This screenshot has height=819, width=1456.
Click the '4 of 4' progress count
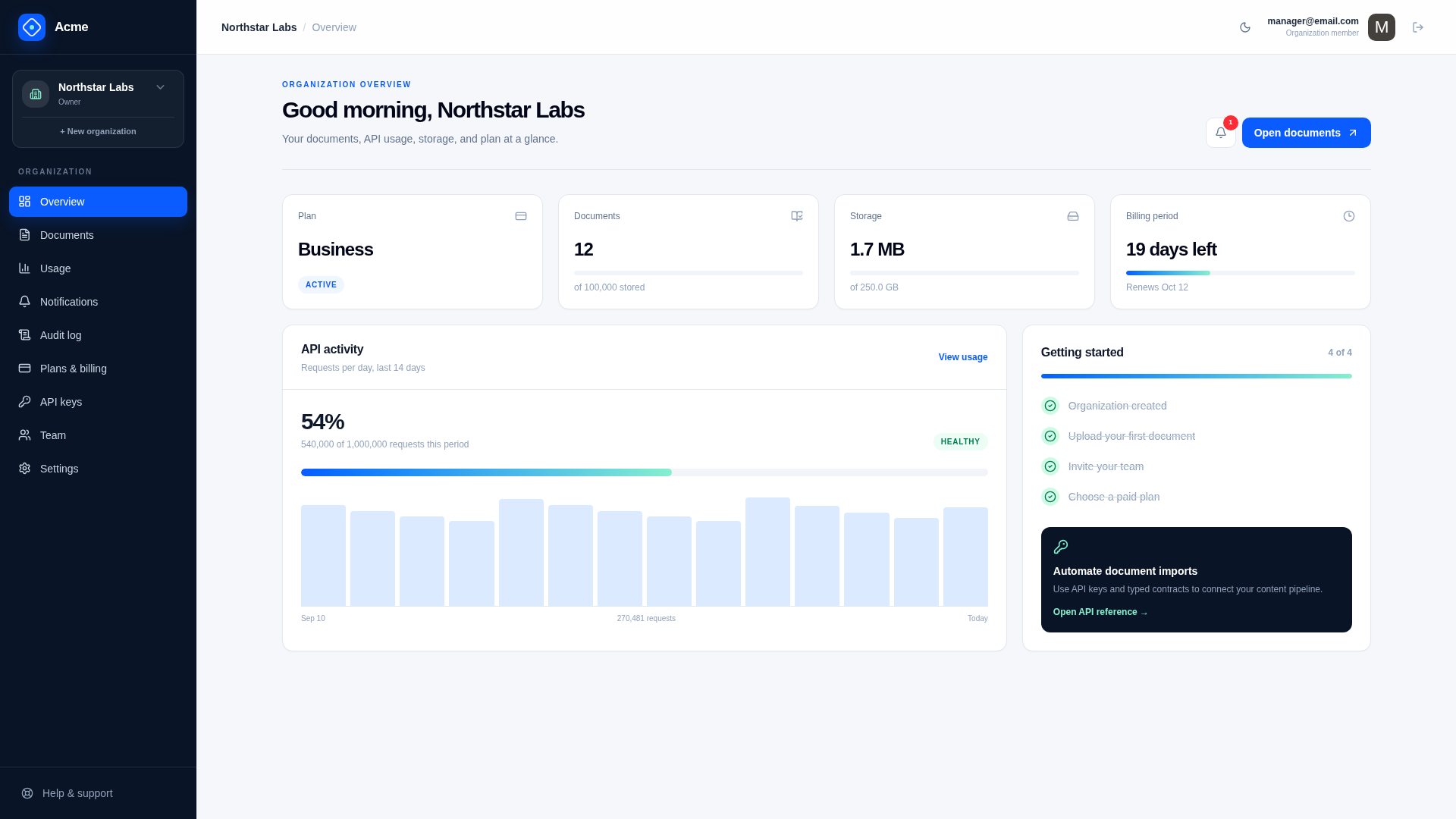pos(1340,353)
